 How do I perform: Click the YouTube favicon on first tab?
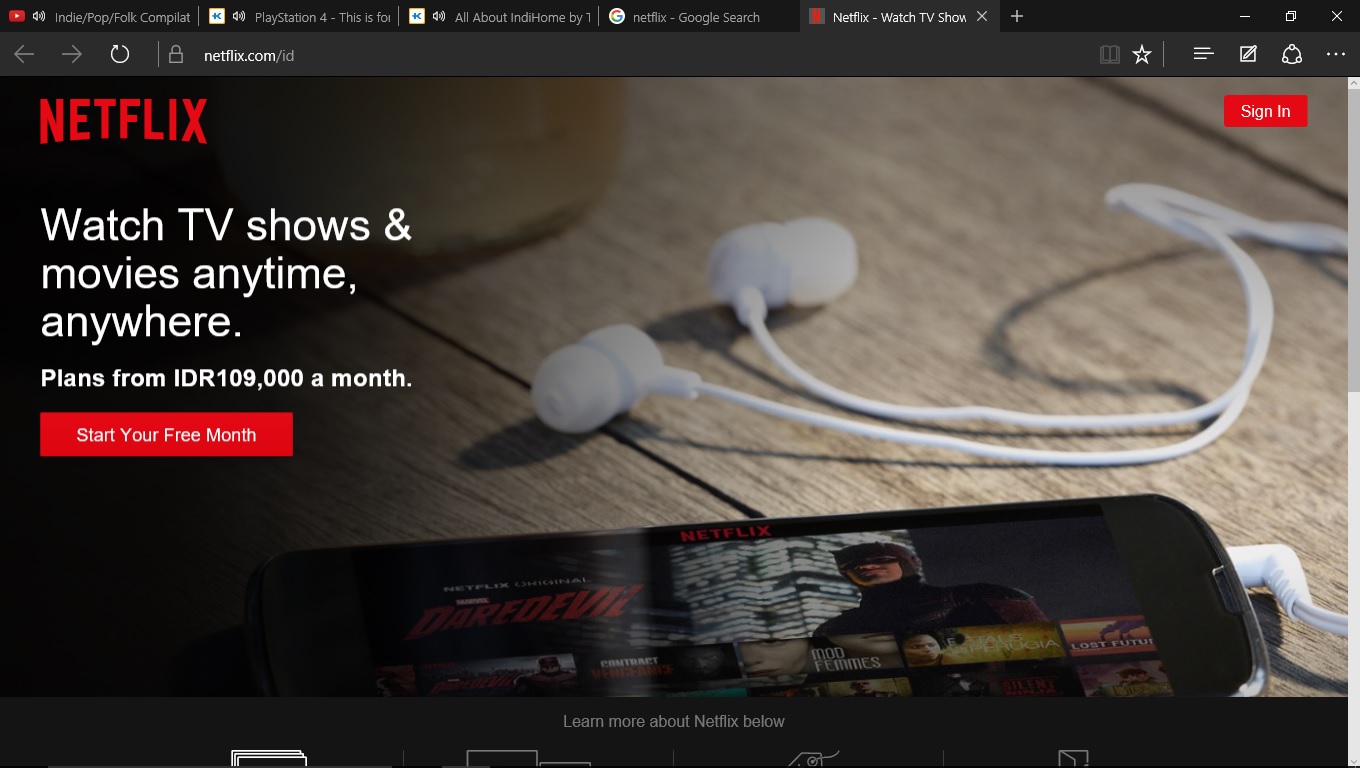click(x=17, y=17)
